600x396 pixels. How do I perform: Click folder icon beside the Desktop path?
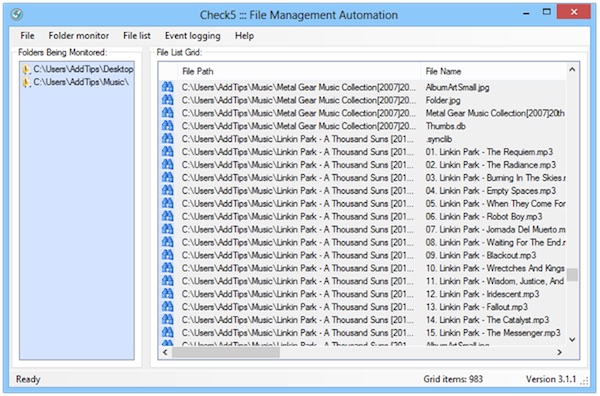(26, 69)
